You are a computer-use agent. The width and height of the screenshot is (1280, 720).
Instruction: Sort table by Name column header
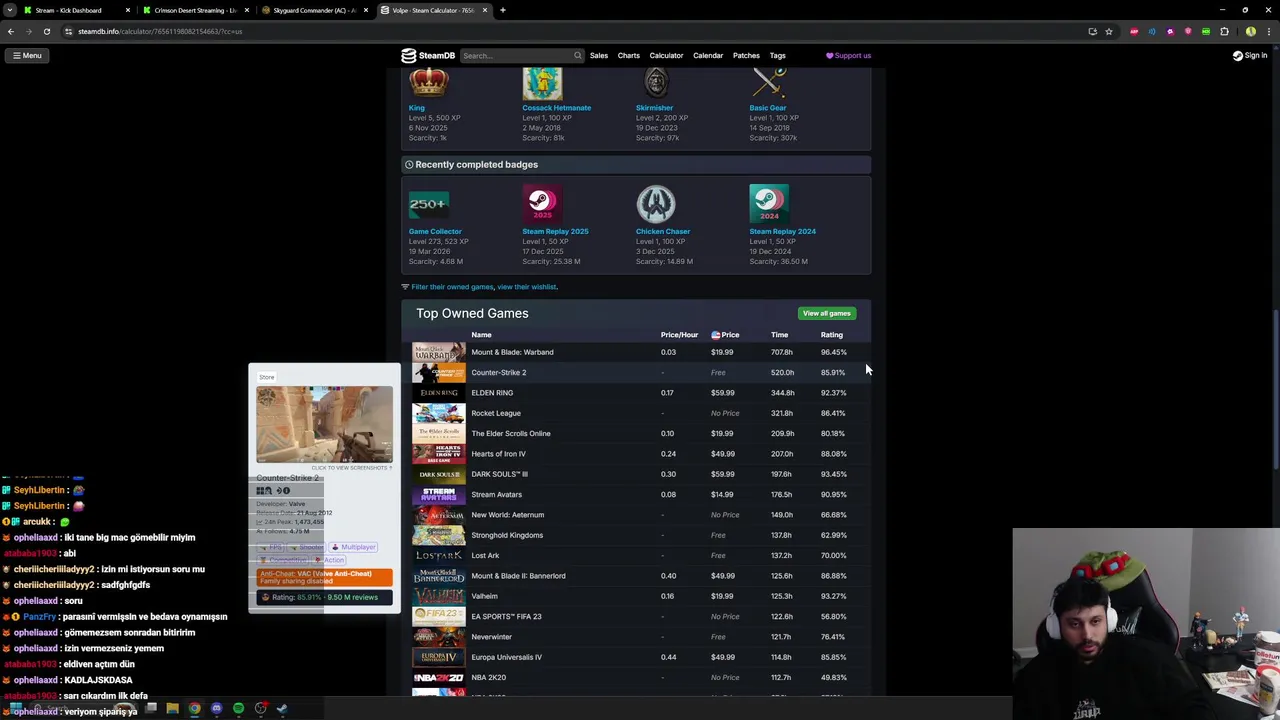(x=481, y=335)
